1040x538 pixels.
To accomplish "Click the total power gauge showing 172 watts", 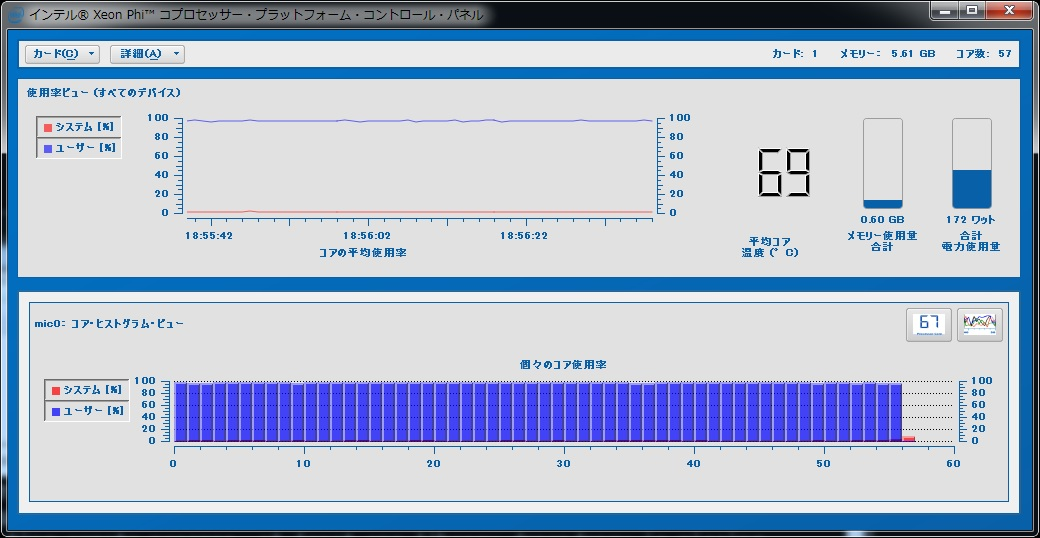I will coord(971,163).
